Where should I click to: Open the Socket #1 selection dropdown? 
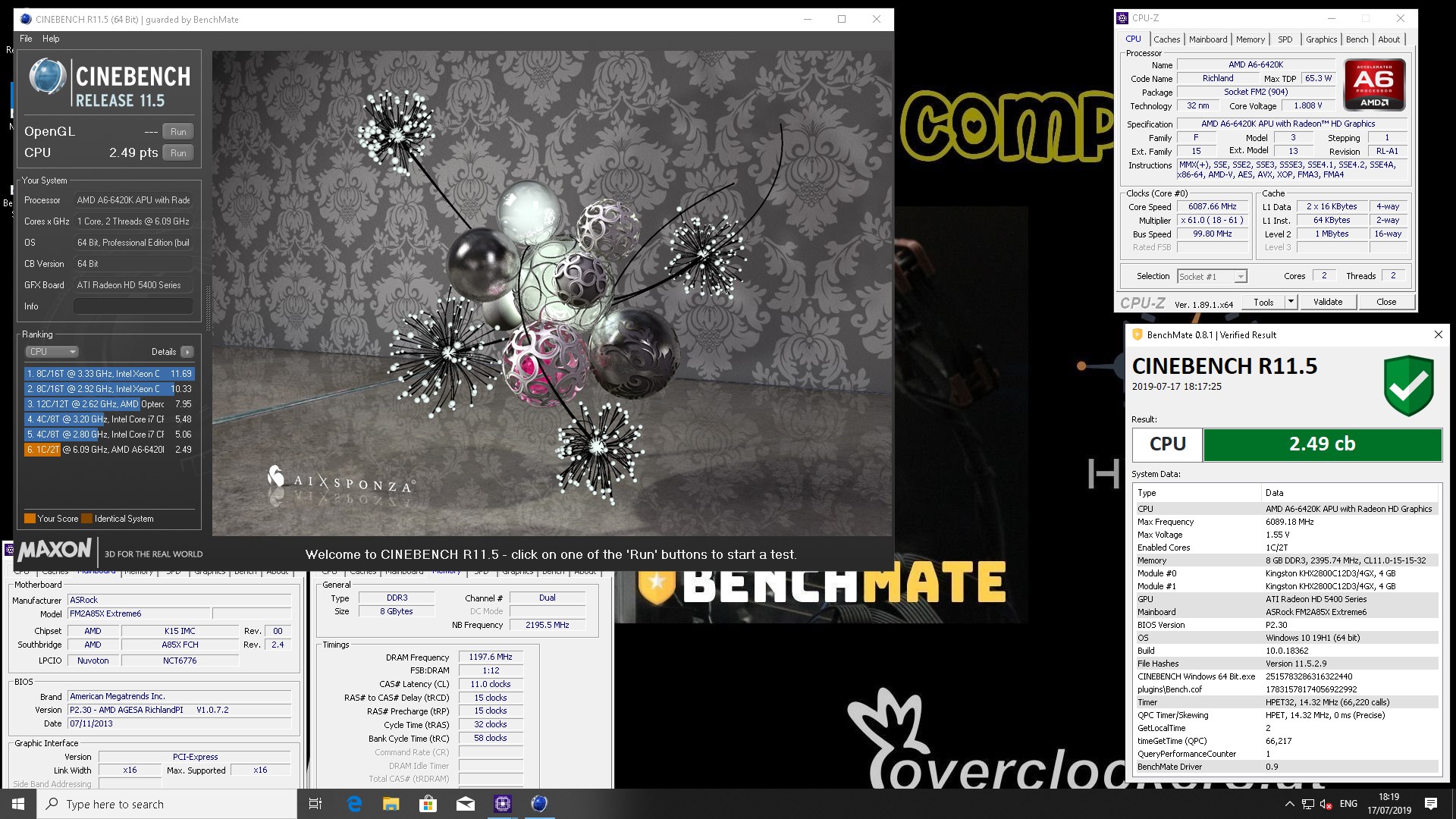tap(1212, 277)
